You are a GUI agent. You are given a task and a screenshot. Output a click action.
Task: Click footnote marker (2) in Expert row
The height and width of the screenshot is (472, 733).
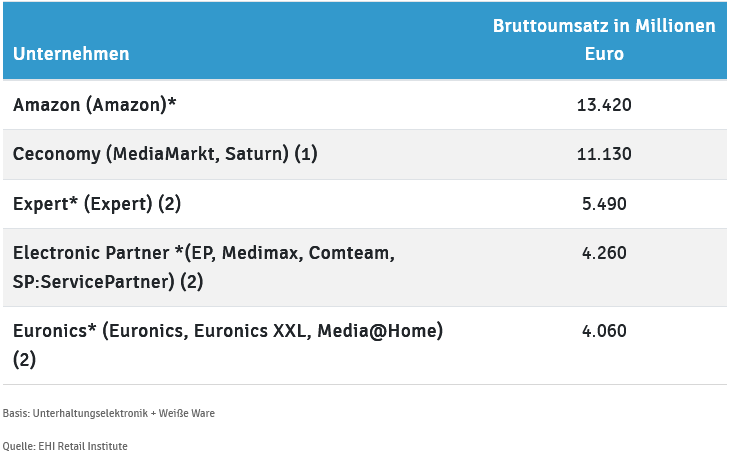tap(169, 204)
